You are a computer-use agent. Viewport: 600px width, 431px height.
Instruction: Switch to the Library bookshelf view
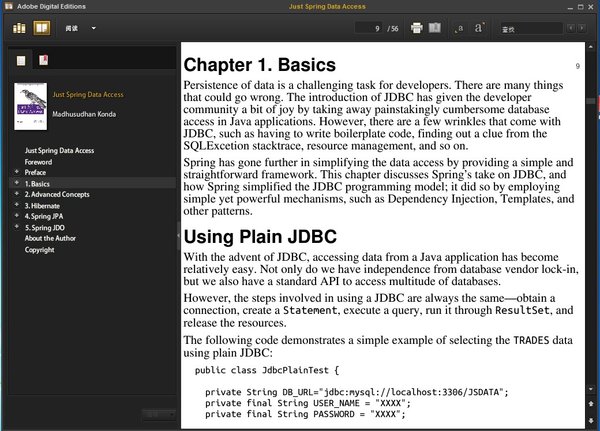click(19, 28)
